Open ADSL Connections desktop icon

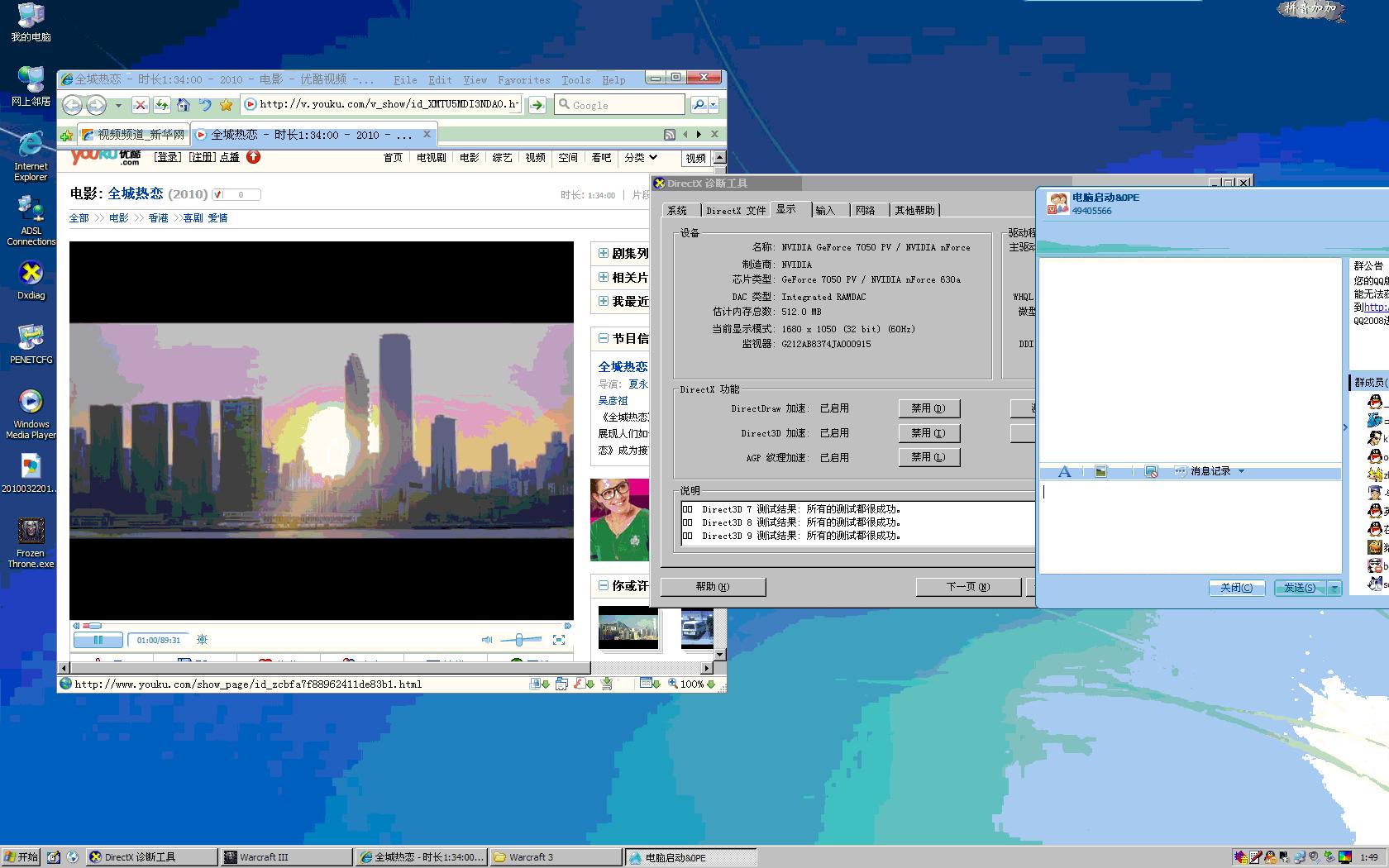click(x=31, y=221)
